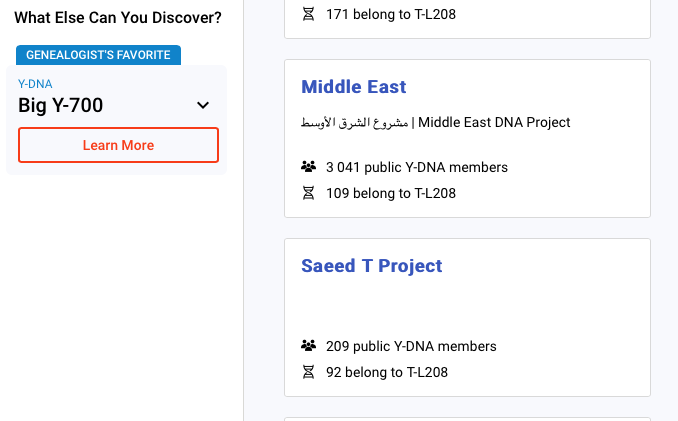Click members icon in Middle East card
Screen dimensions: 678x421
click(x=308, y=167)
